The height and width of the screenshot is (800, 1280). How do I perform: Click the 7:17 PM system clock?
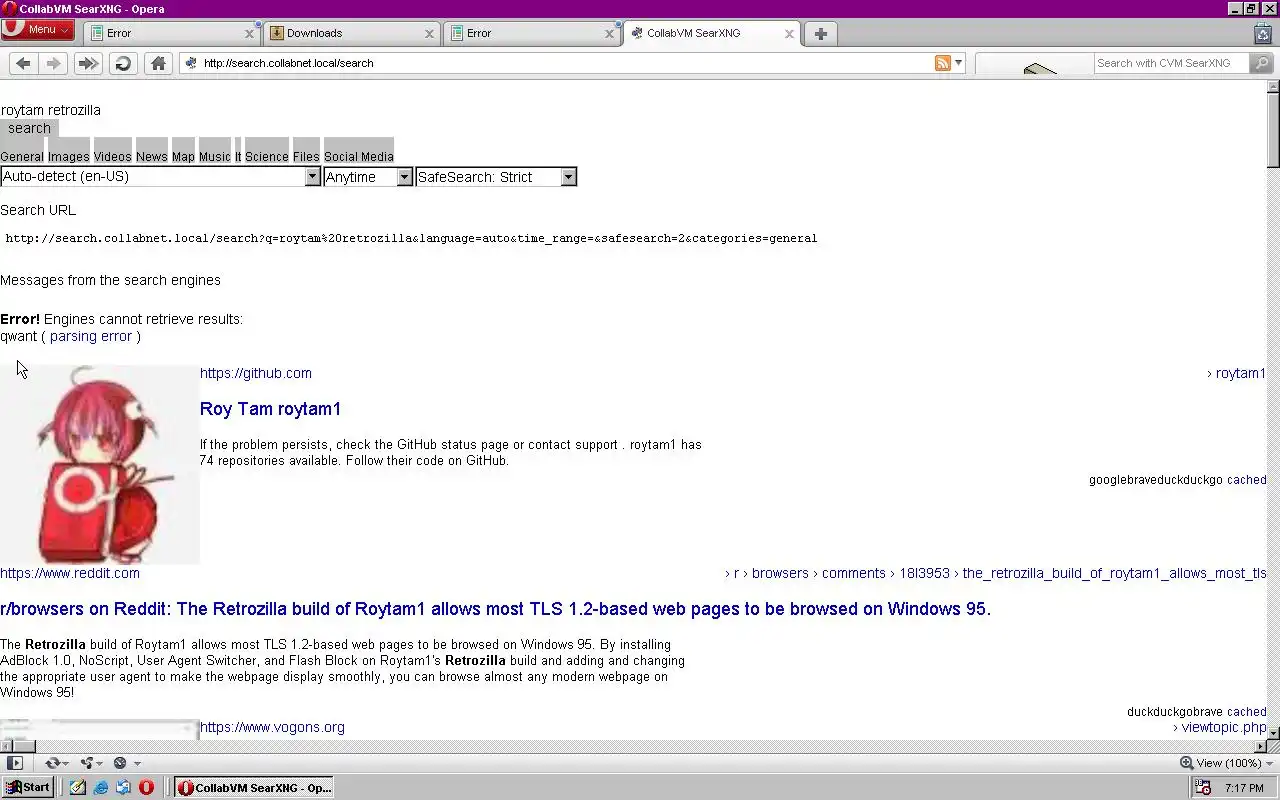pyautogui.click(x=1244, y=788)
